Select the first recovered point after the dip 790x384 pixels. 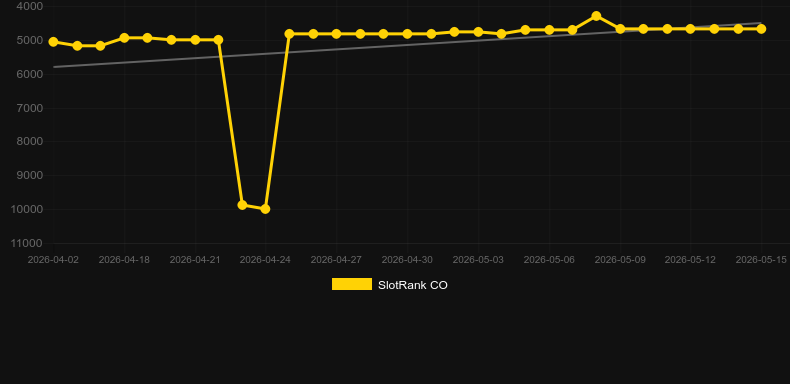pos(289,34)
